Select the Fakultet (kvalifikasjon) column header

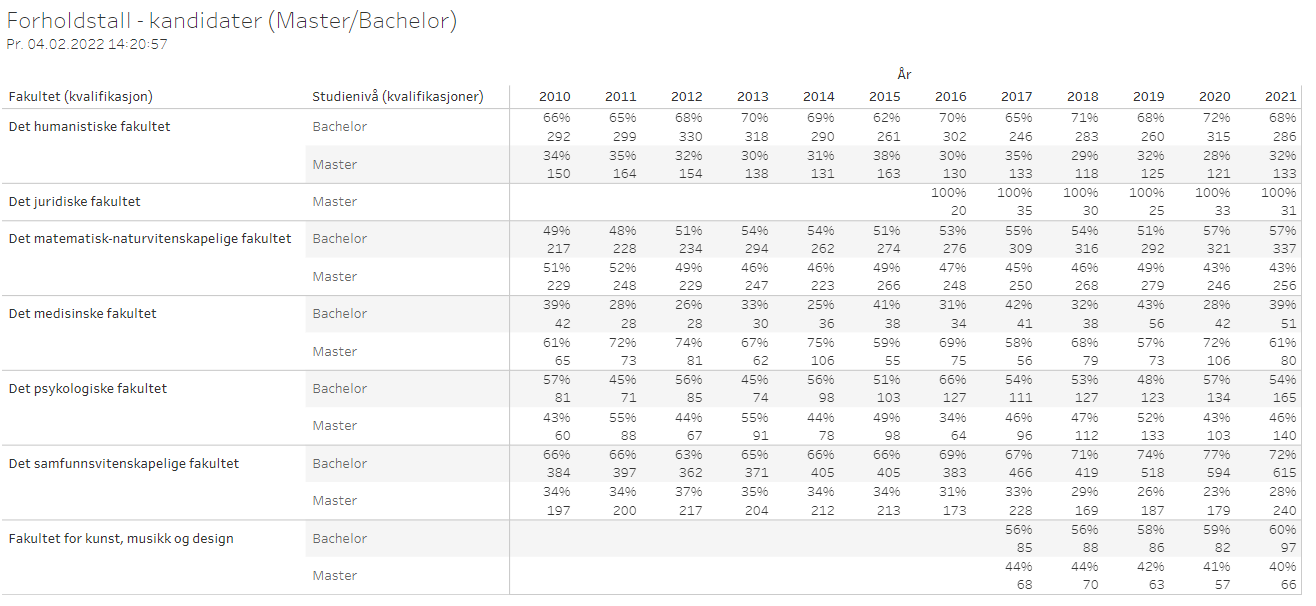coord(80,97)
